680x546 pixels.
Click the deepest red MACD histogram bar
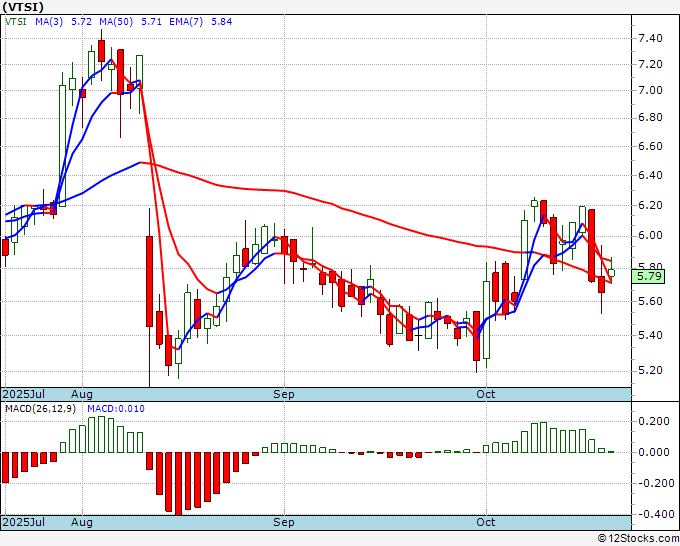coord(178,484)
